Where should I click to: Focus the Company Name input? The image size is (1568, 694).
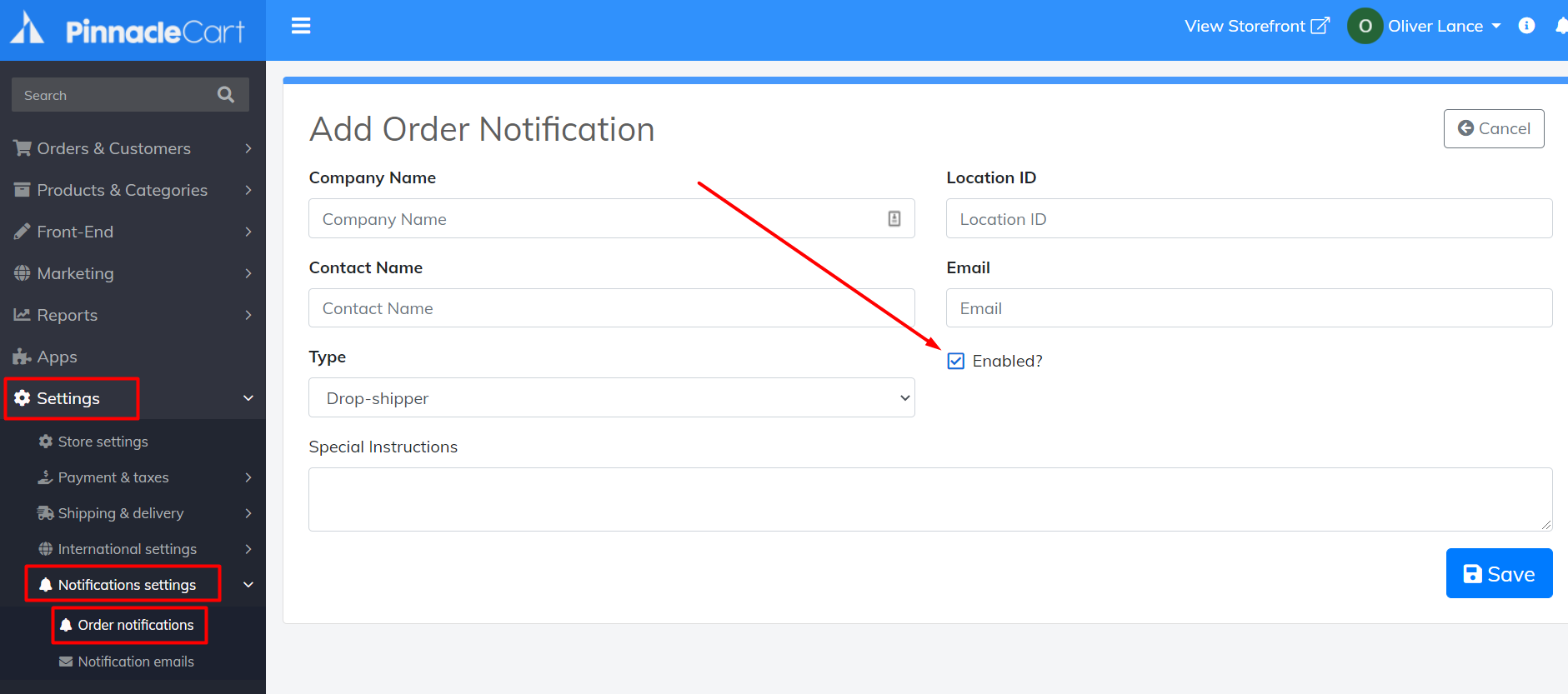(612, 218)
